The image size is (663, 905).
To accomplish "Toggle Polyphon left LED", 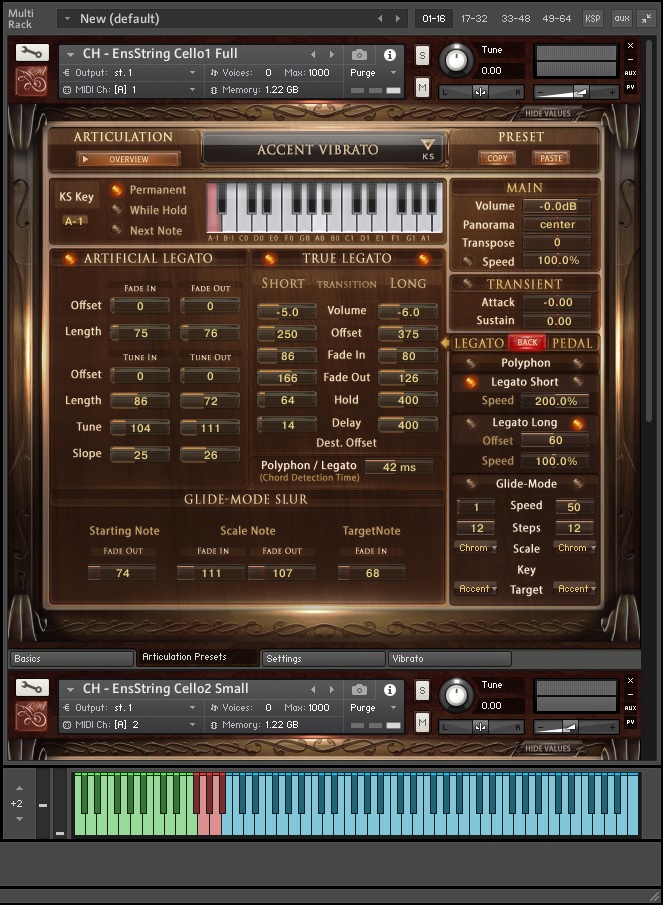I will coord(471,362).
